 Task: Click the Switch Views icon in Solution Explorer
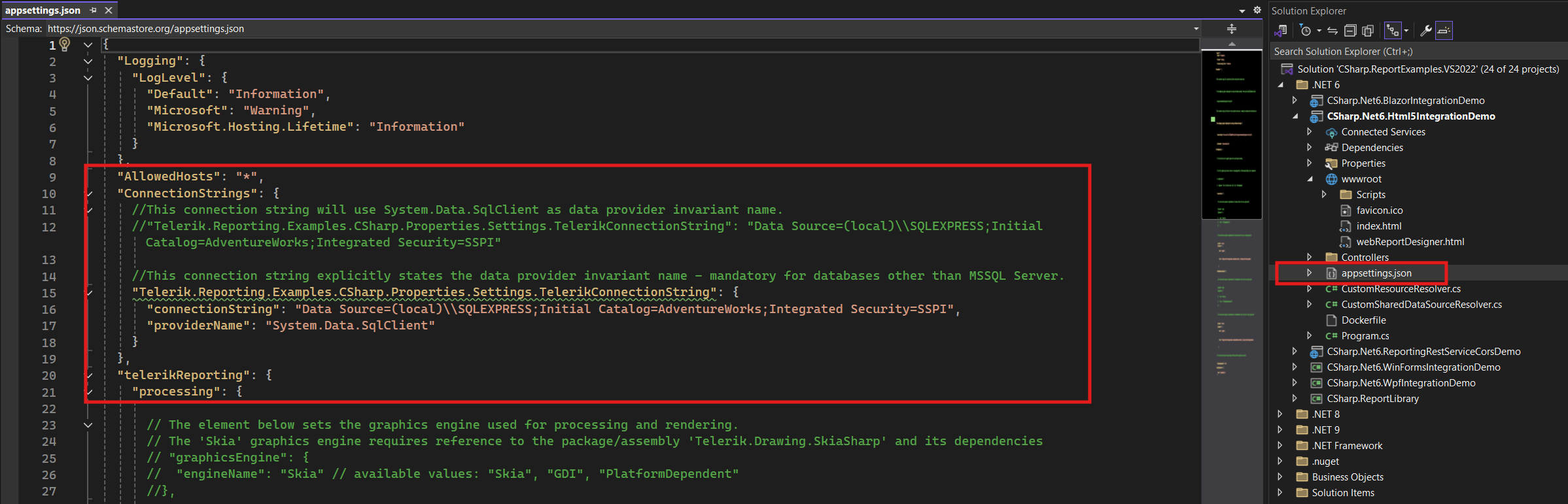pyautogui.click(x=1281, y=31)
